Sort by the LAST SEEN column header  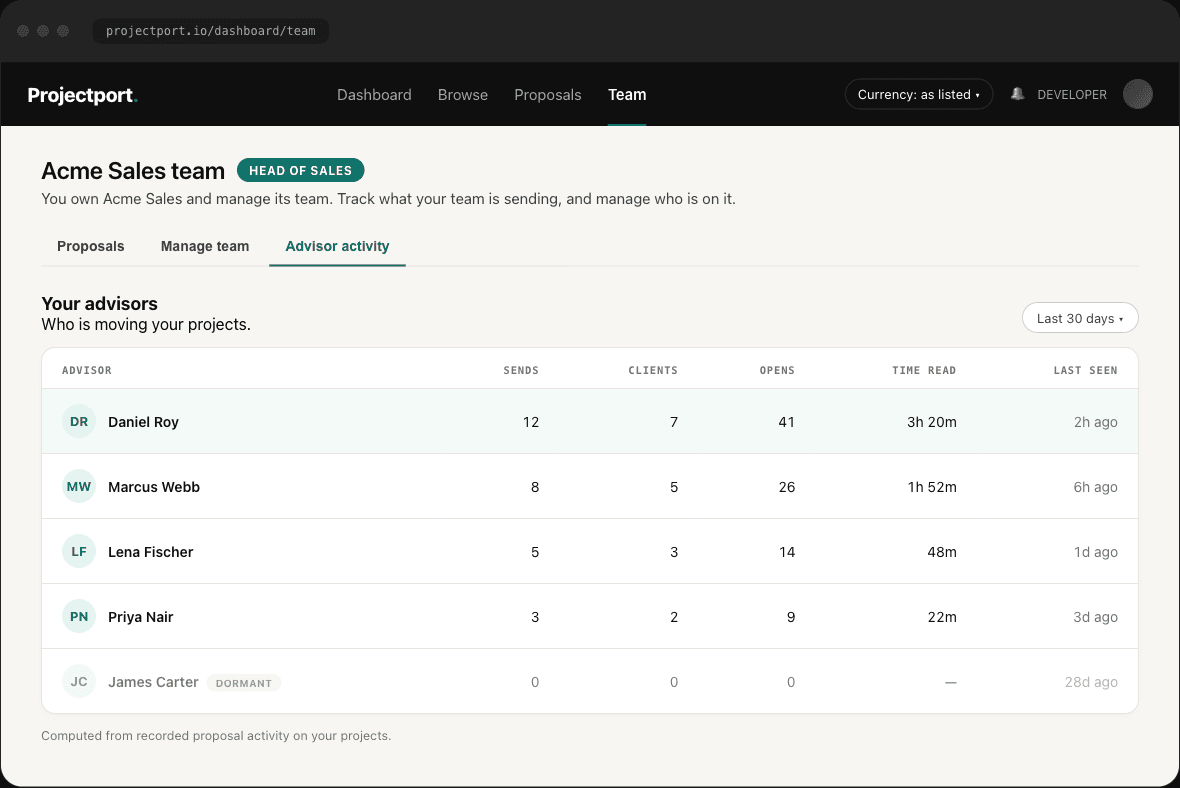click(x=1085, y=370)
